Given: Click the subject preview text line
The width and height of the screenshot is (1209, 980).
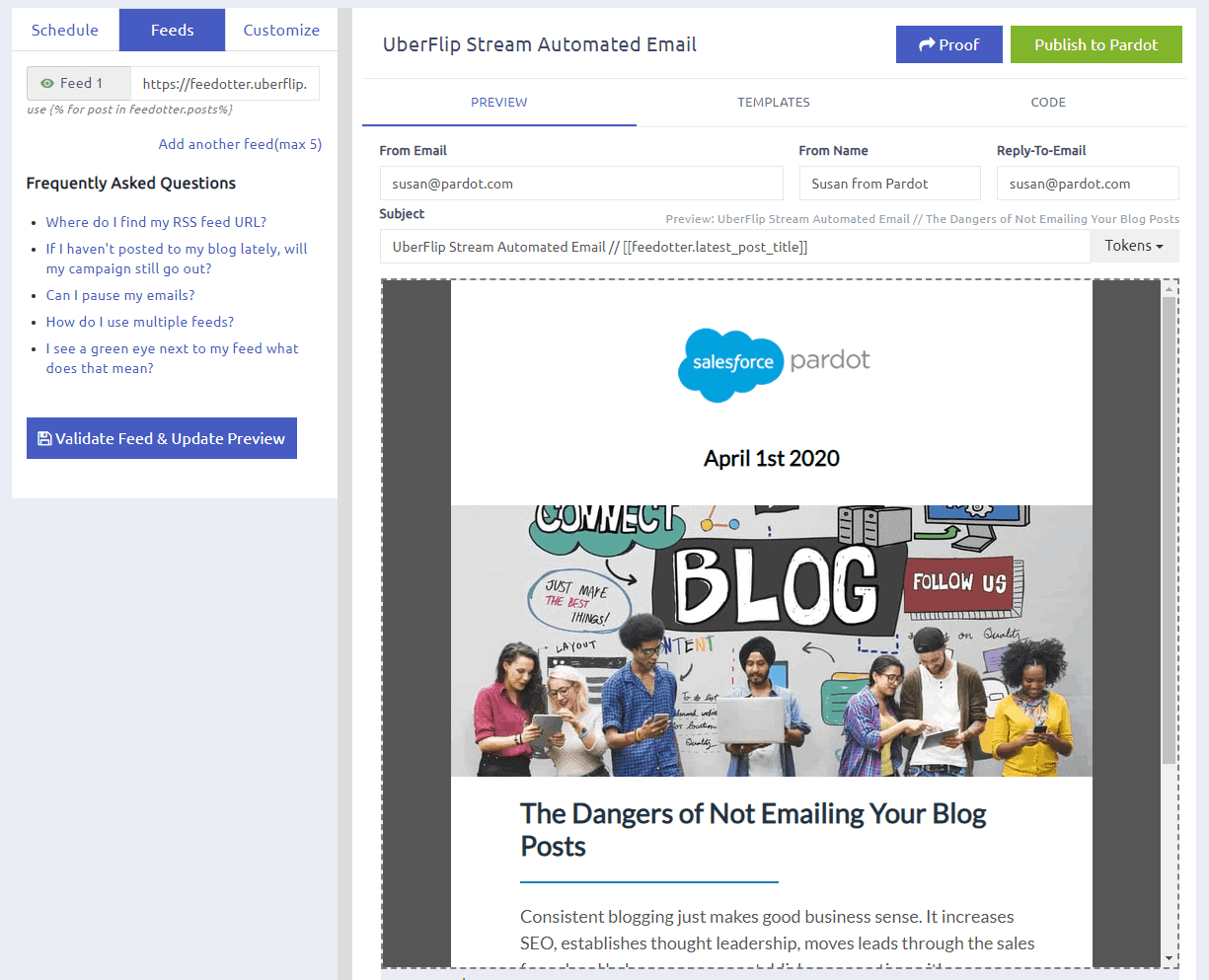Looking at the screenshot, I should [x=922, y=219].
